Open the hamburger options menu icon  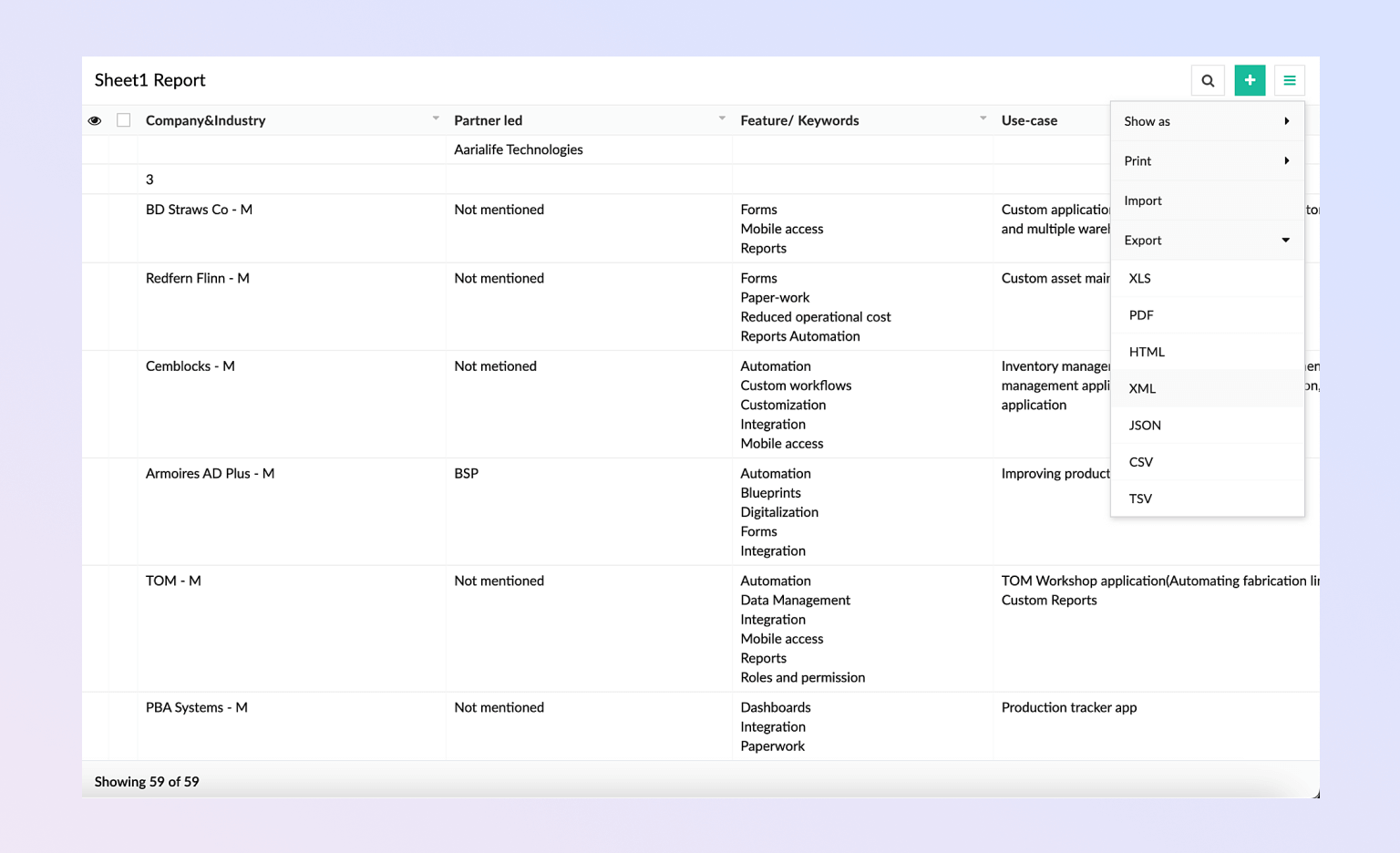(1290, 80)
